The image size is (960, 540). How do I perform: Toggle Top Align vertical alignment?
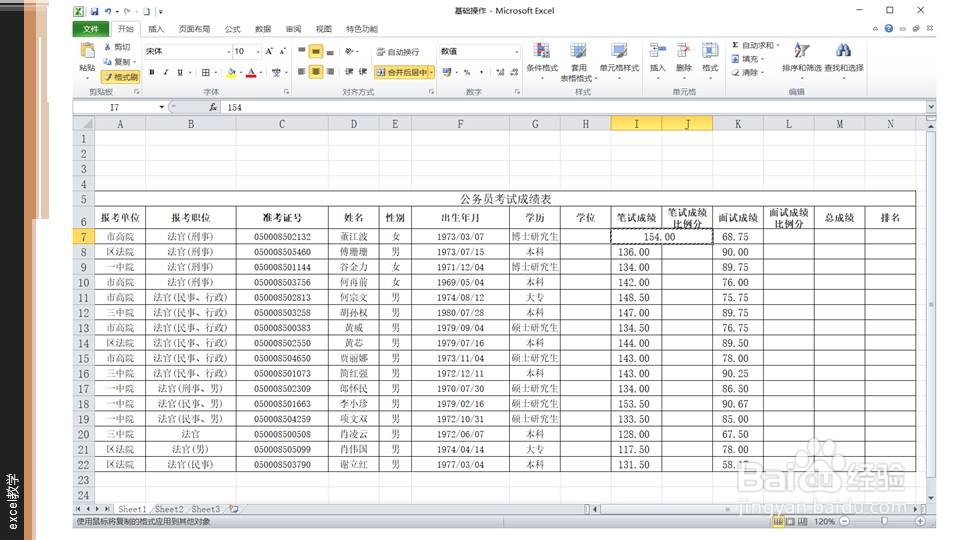(x=301, y=51)
